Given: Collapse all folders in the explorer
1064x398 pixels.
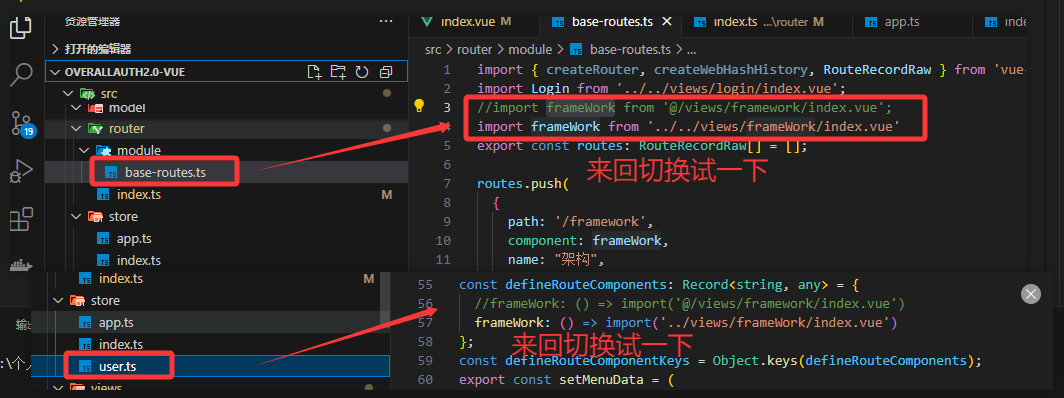Looking at the screenshot, I should point(386,72).
